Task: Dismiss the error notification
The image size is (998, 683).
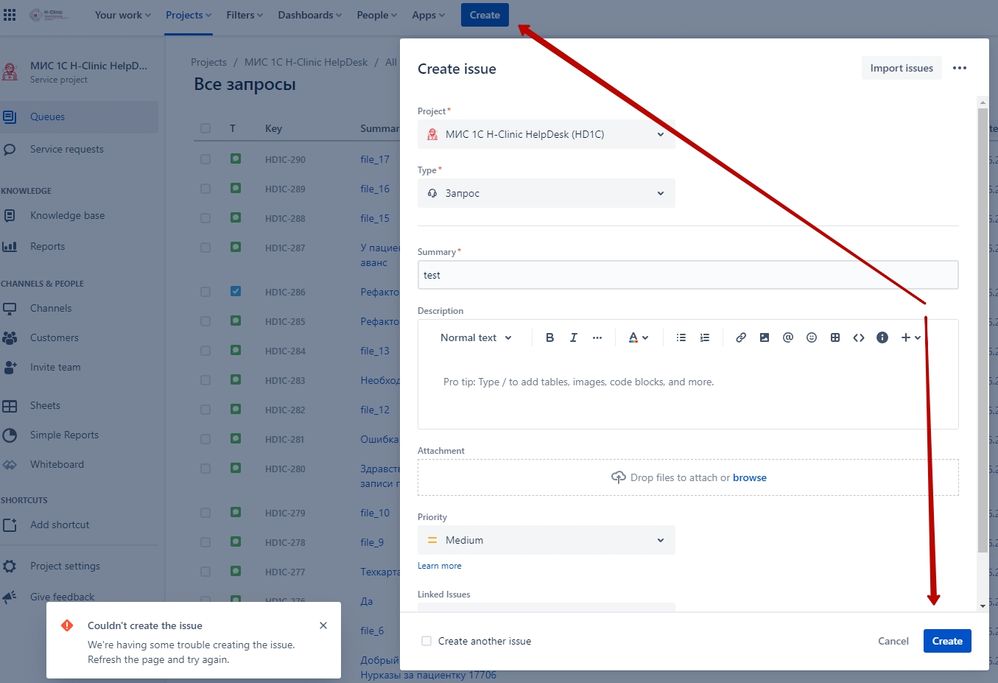Action: point(323,625)
